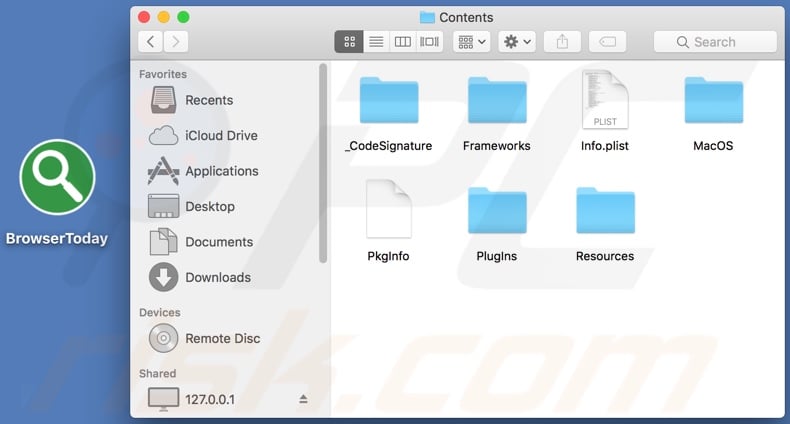Click the Favorites sidebar heading
The height and width of the screenshot is (424, 790).
click(x=163, y=74)
